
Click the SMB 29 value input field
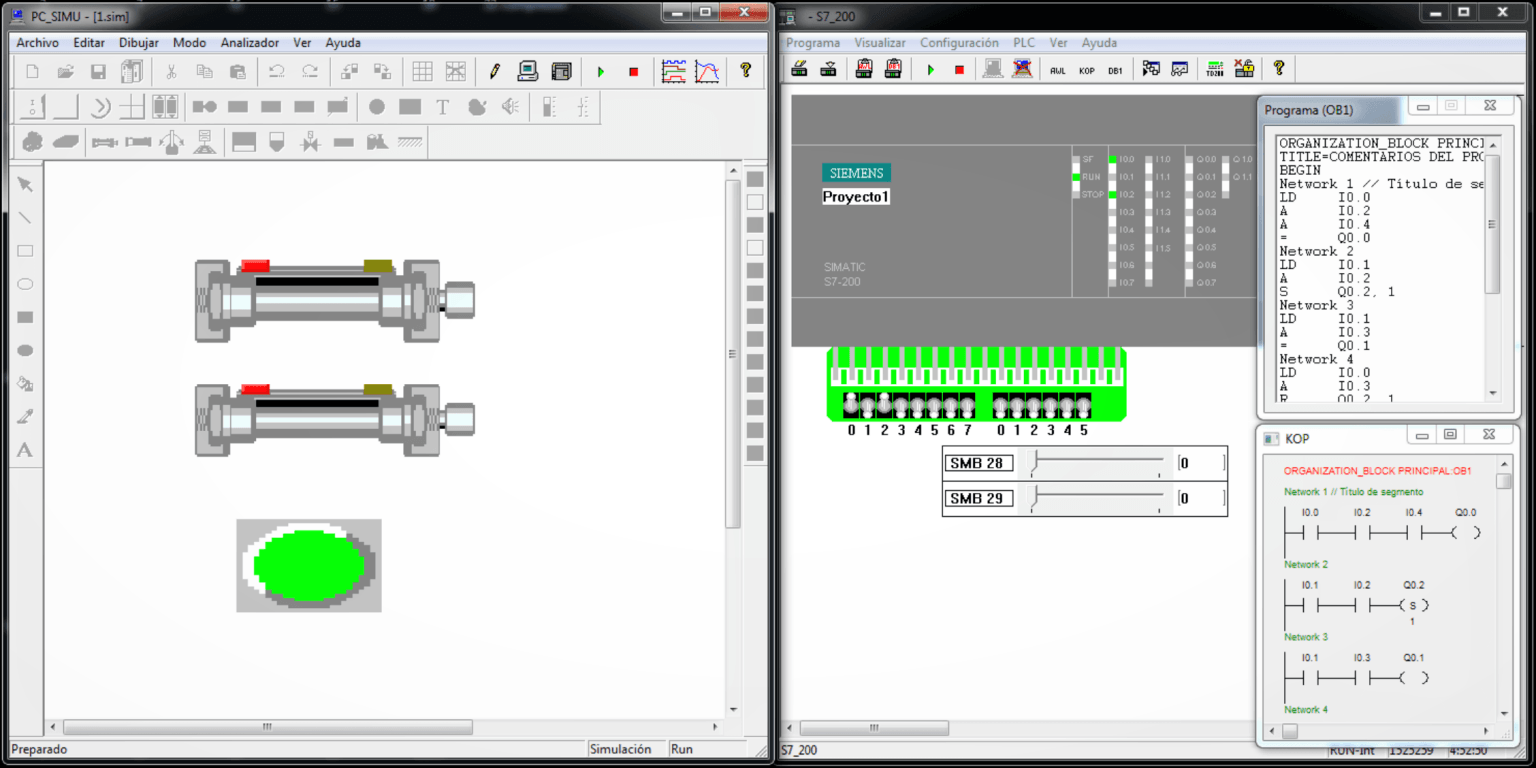click(1200, 498)
